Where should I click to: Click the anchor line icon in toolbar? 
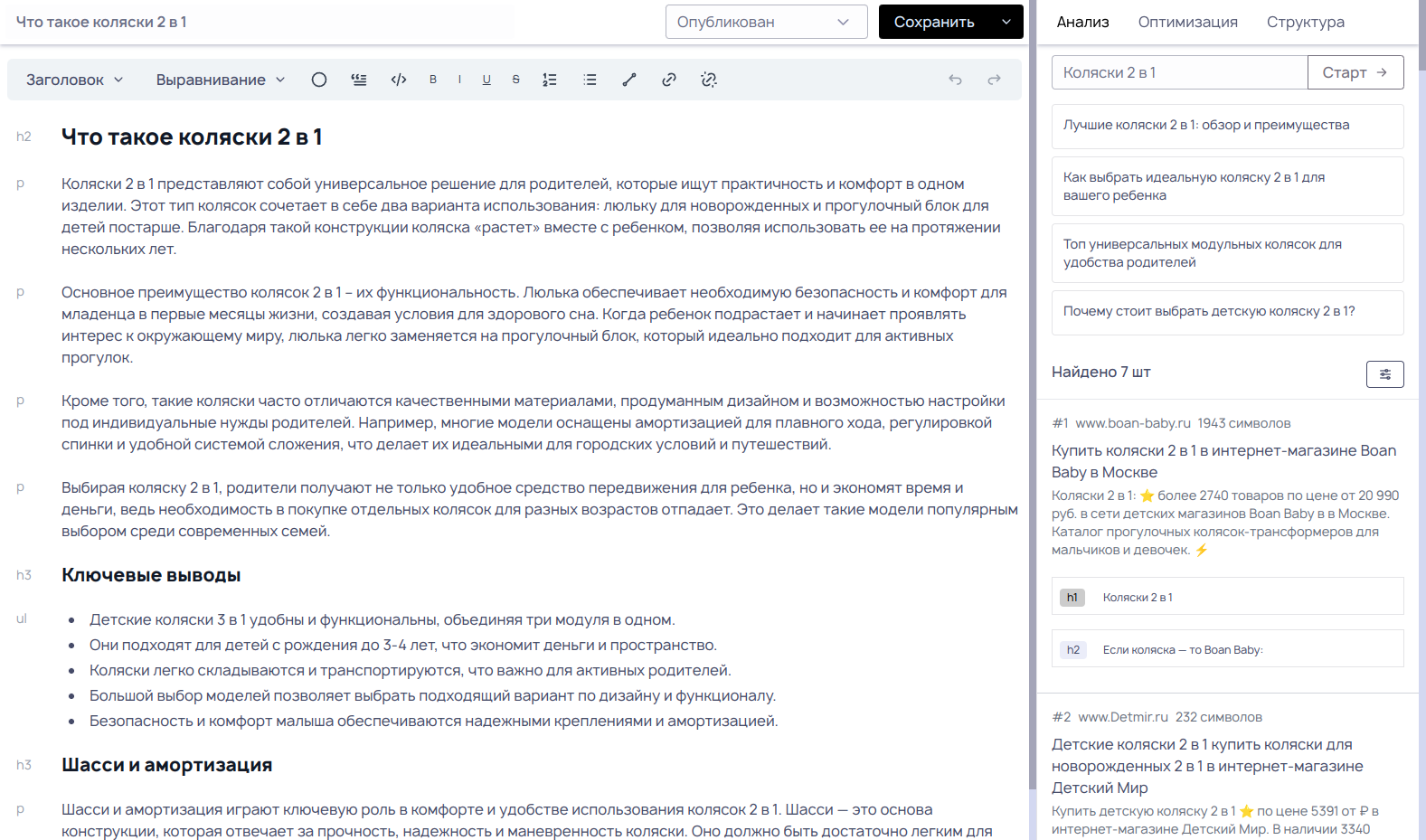tap(629, 80)
